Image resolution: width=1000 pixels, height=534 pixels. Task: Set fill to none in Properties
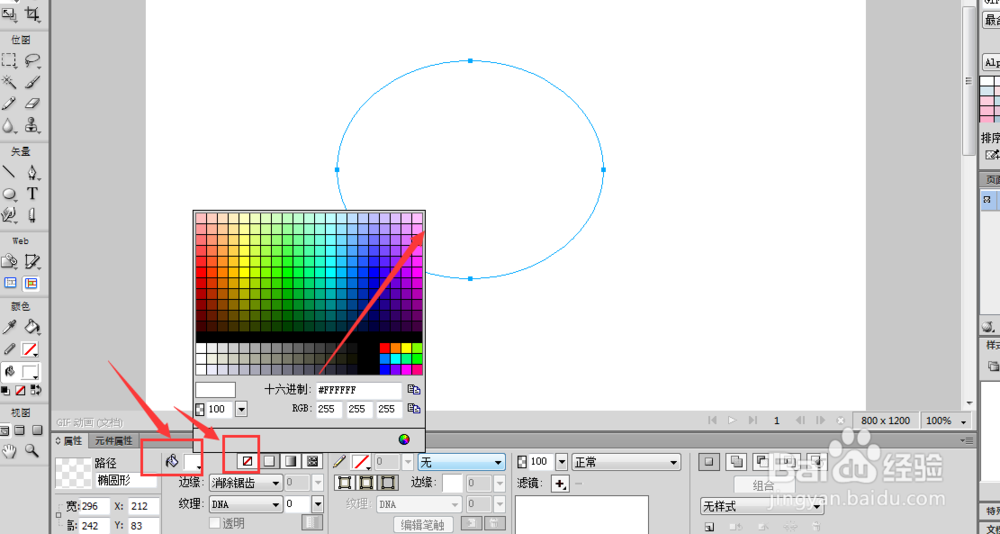(x=247, y=461)
